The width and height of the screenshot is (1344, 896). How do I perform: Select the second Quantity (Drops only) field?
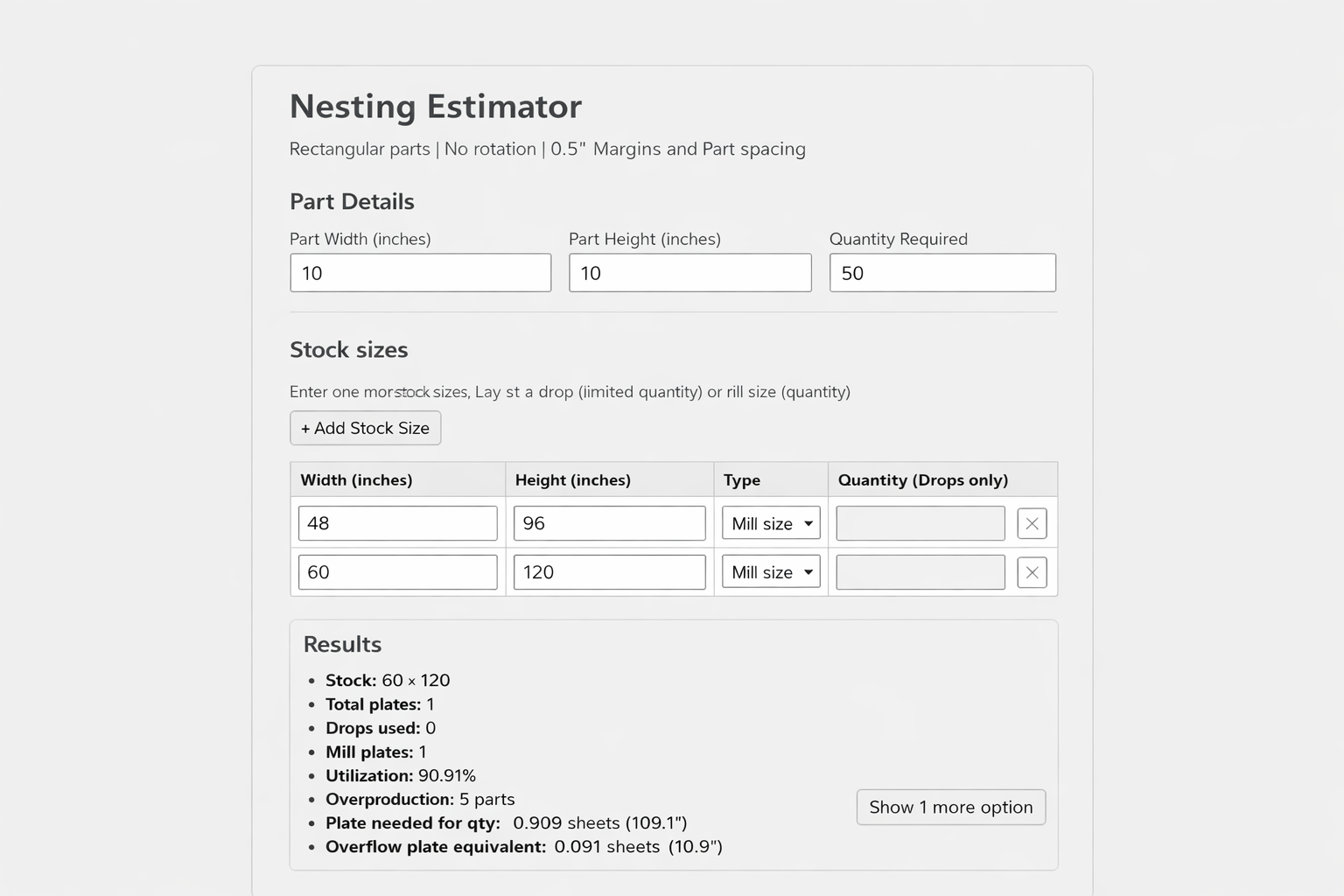pyautogui.click(x=920, y=571)
